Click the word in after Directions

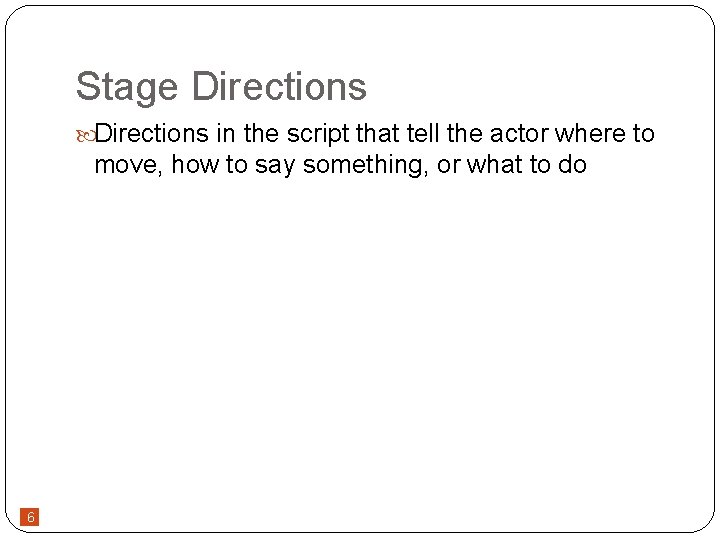click(x=225, y=134)
